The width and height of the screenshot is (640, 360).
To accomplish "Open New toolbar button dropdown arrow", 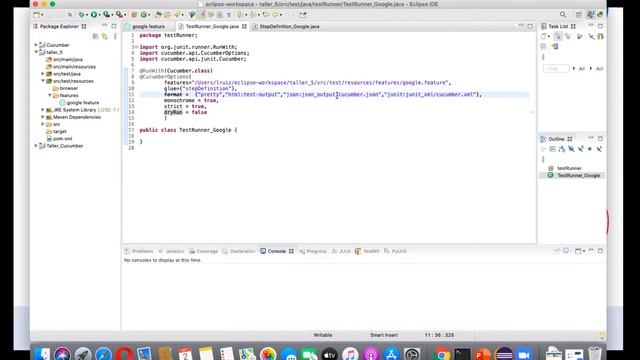I will pos(42,15).
